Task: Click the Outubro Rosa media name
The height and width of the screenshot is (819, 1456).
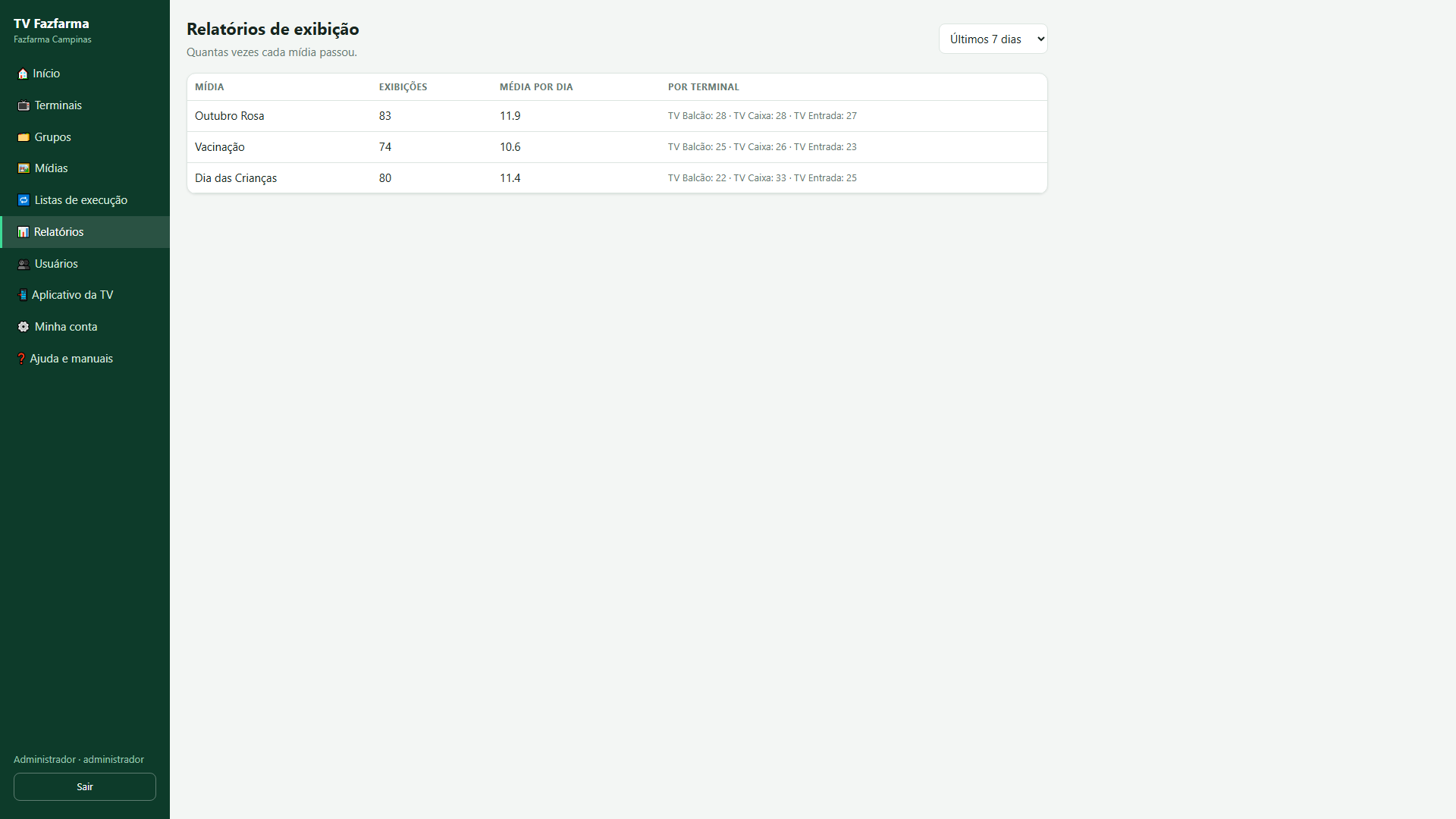Action: click(x=230, y=116)
